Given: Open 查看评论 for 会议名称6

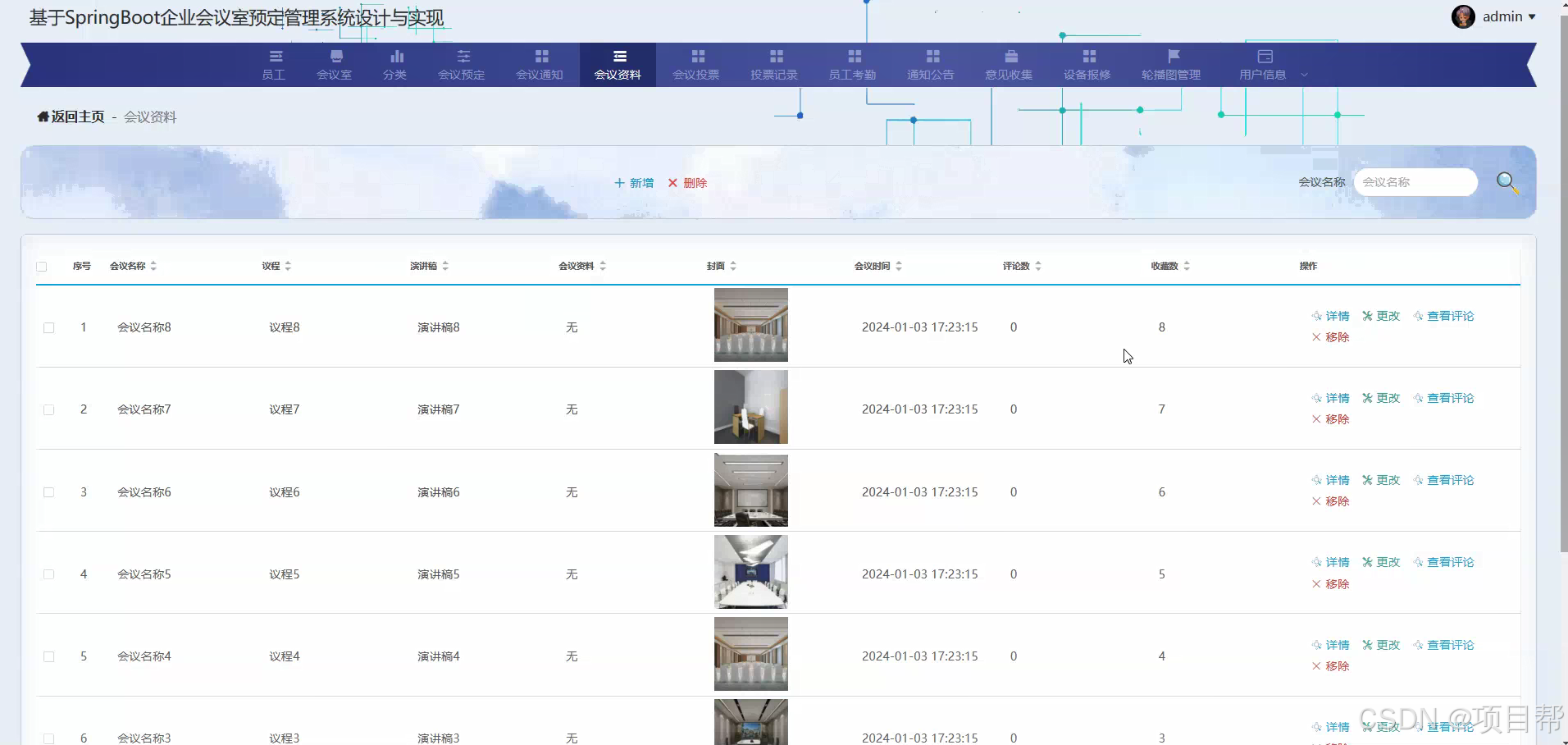Looking at the screenshot, I should 1443,480.
